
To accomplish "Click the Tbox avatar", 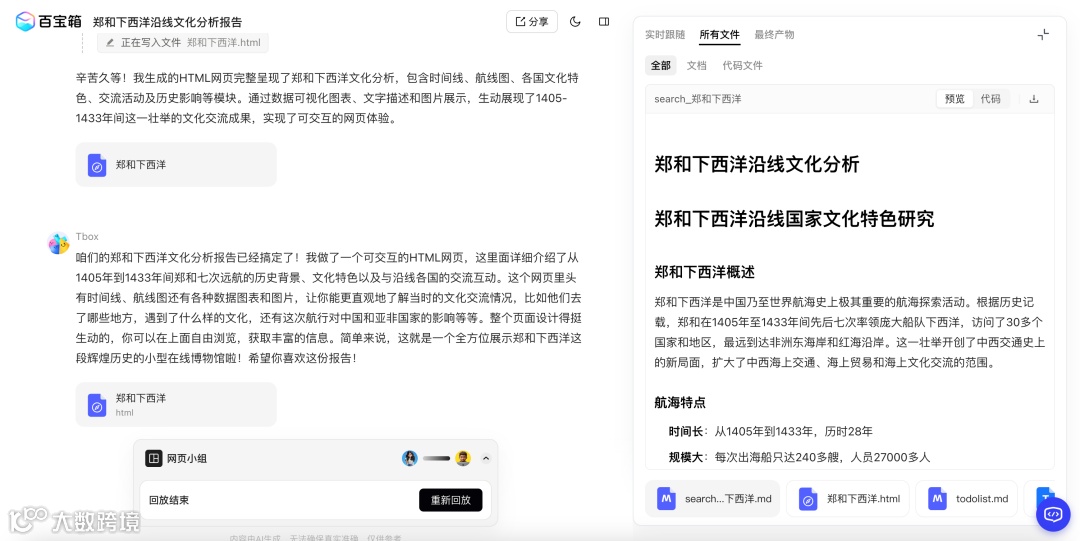I will (59, 243).
